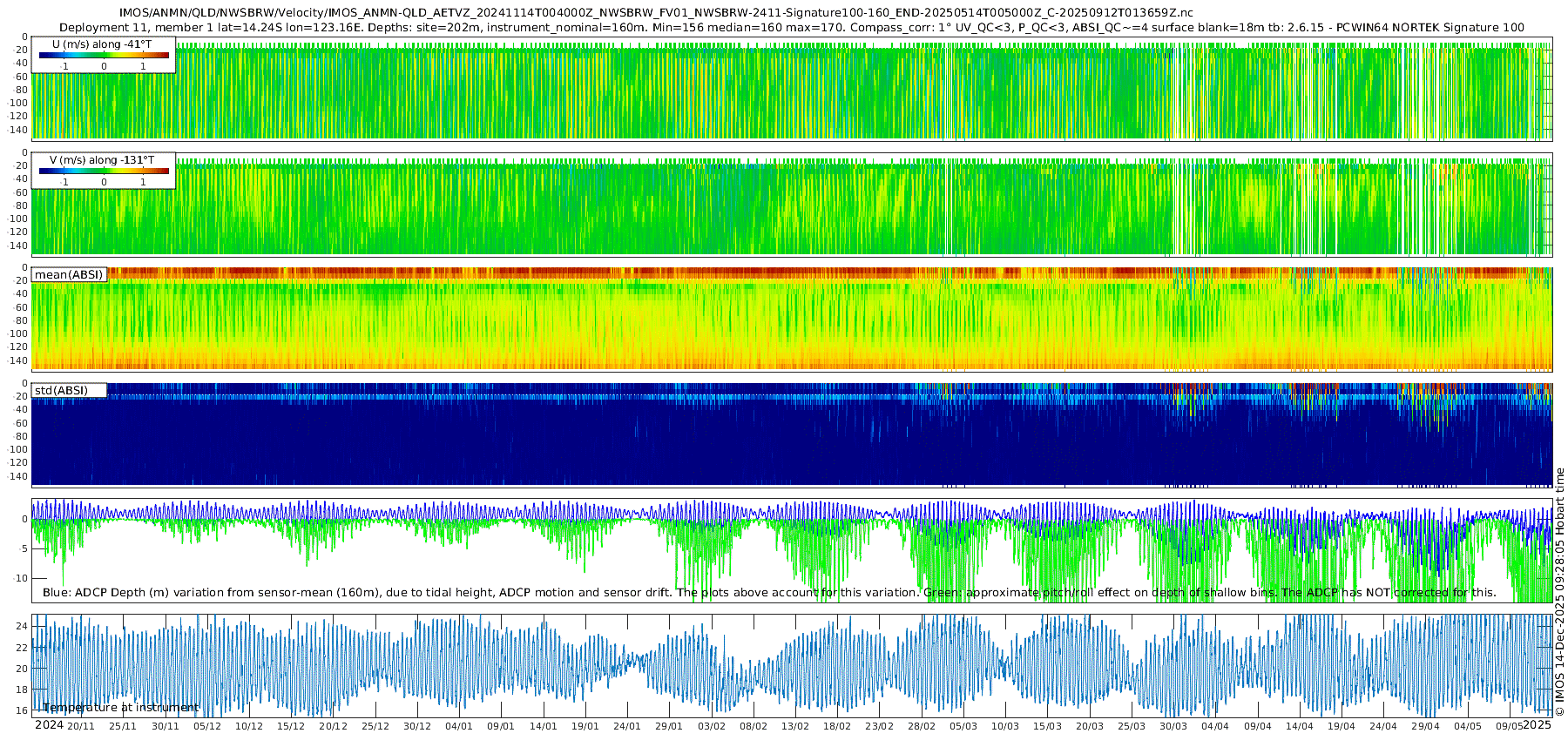Image resolution: width=1568 pixels, height=740 pixels.
Task: Click the 28/02 date tick label
Action: 922,726
